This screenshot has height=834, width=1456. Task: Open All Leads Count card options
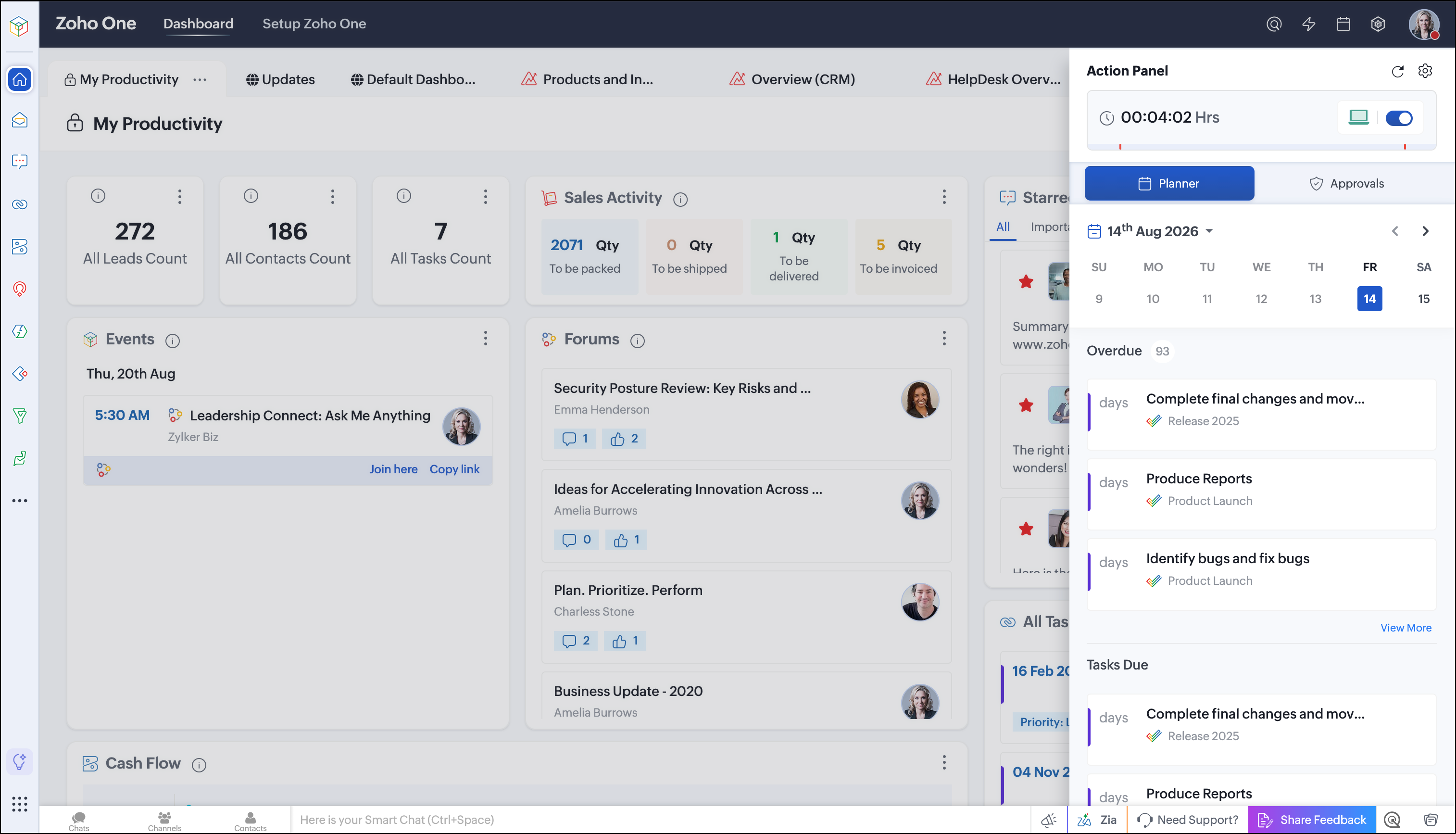point(180,196)
